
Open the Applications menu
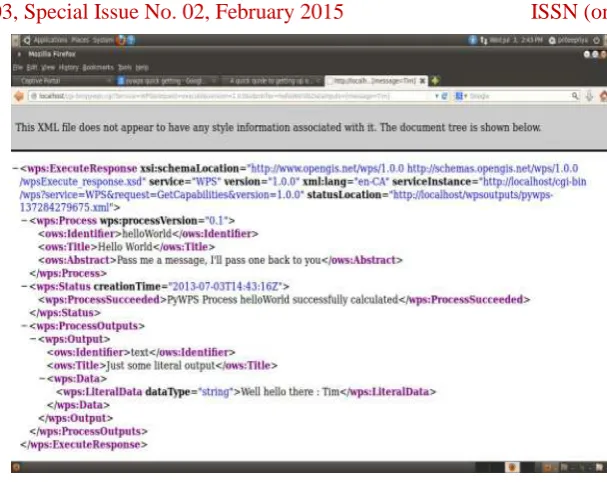pyautogui.click(x=50, y=40)
